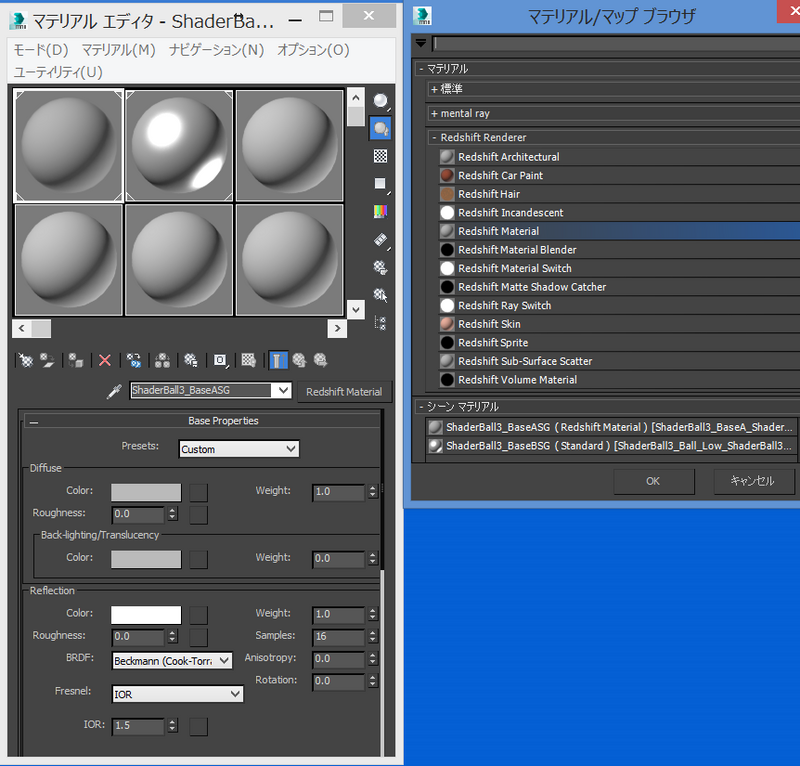Click the white Reflection Color swatch

pyautogui.click(x=146, y=615)
